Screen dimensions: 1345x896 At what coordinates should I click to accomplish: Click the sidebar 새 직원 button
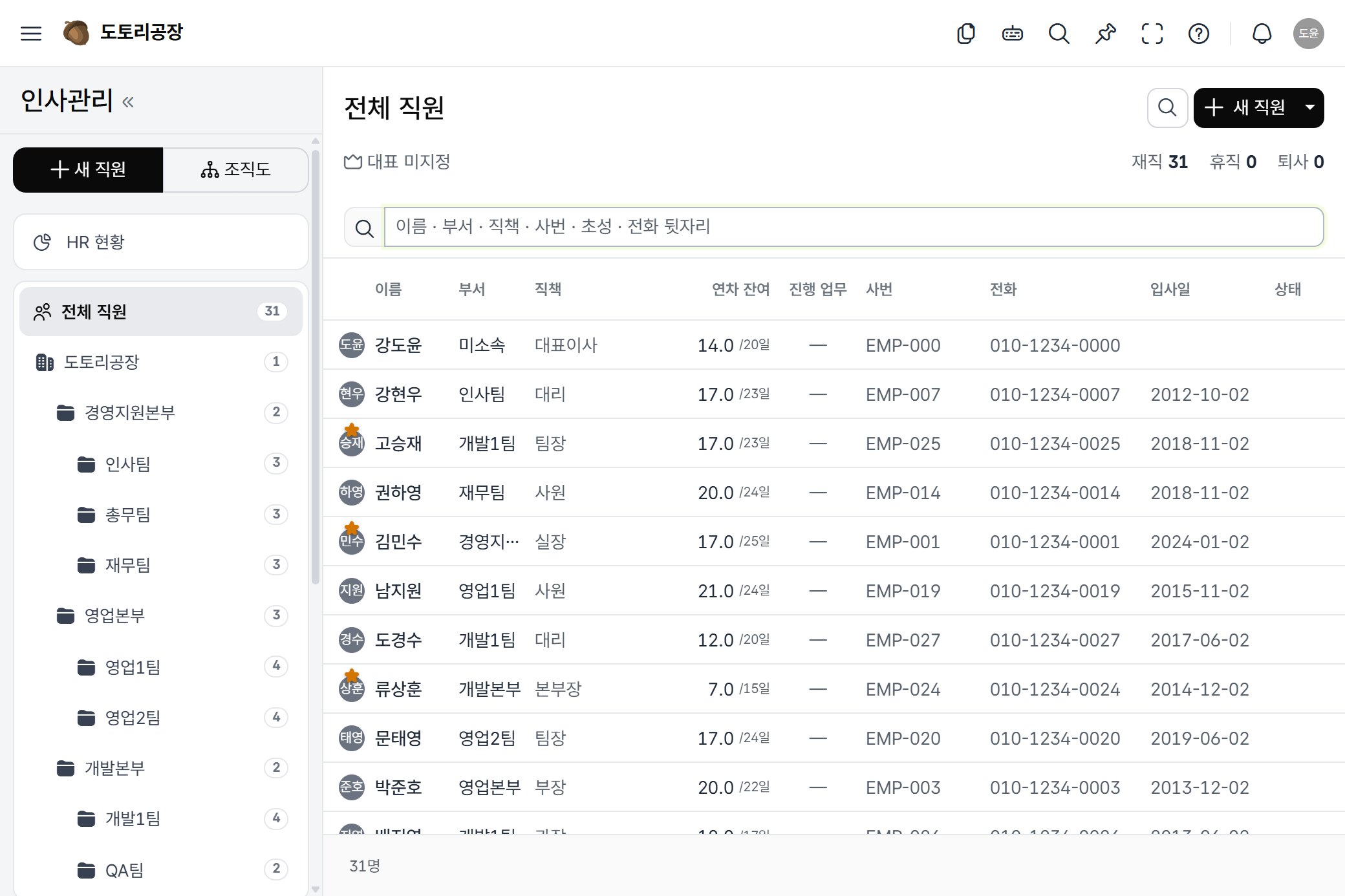pyautogui.click(x=88, y=169)
